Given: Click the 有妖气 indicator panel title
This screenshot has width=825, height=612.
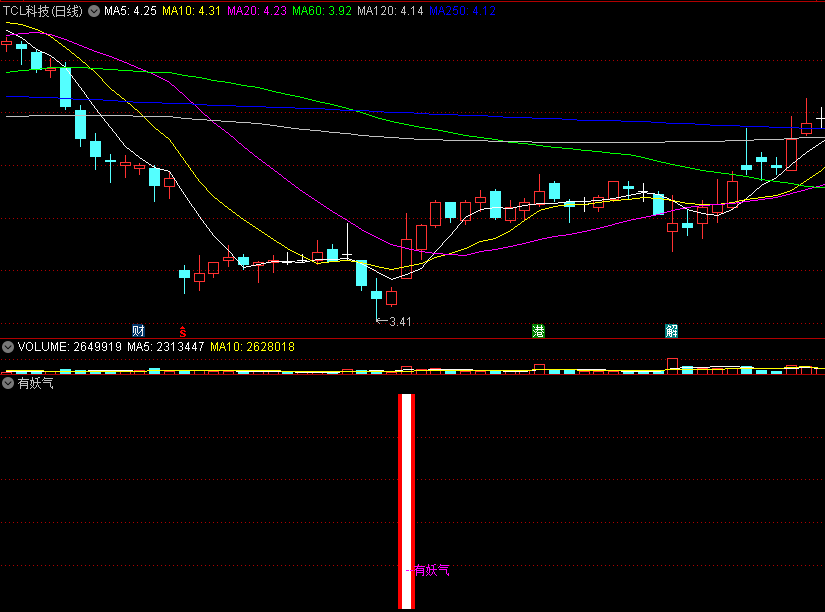Looking at the screenshot, I should pos(36,383).
